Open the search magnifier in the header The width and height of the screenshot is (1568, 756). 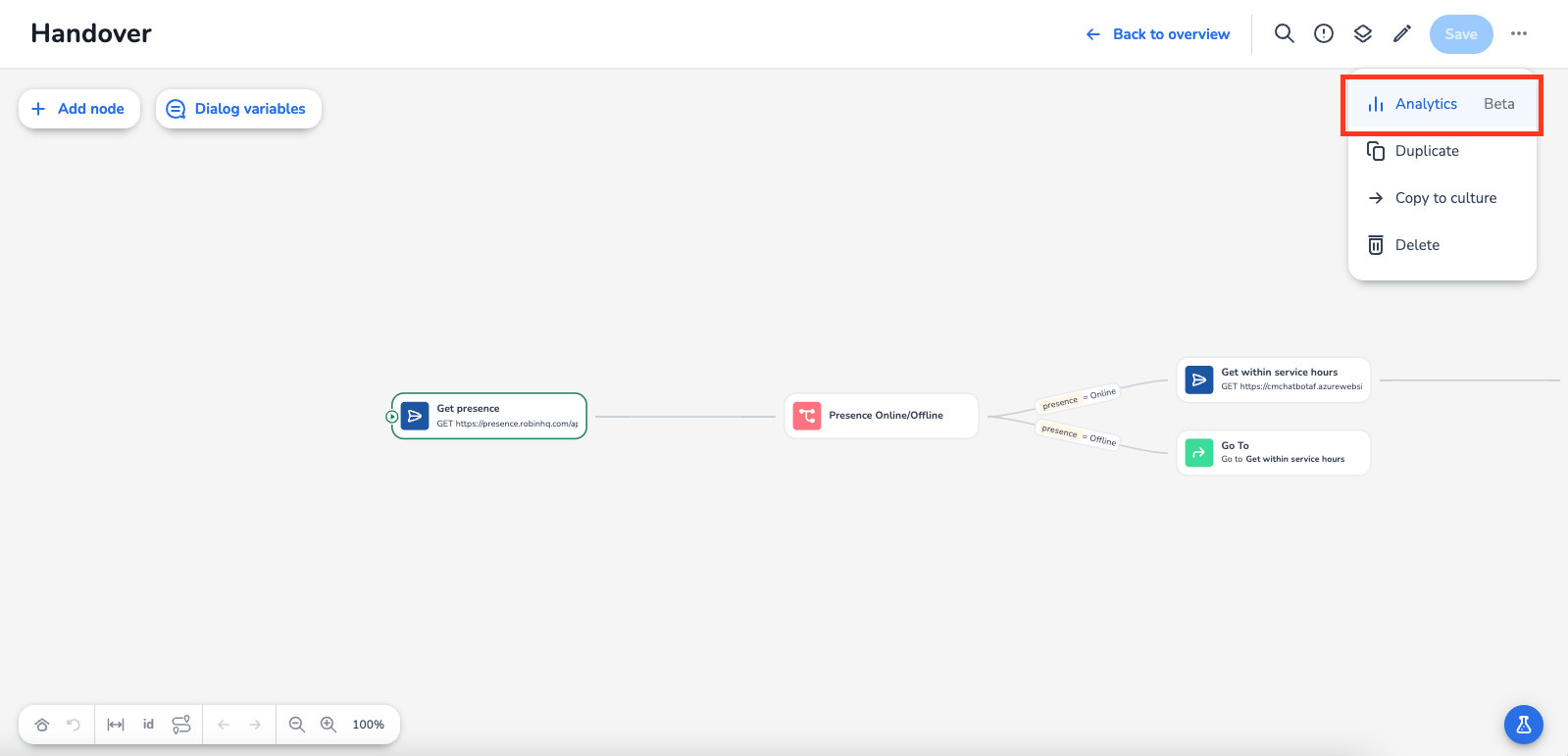[1284, 33]
